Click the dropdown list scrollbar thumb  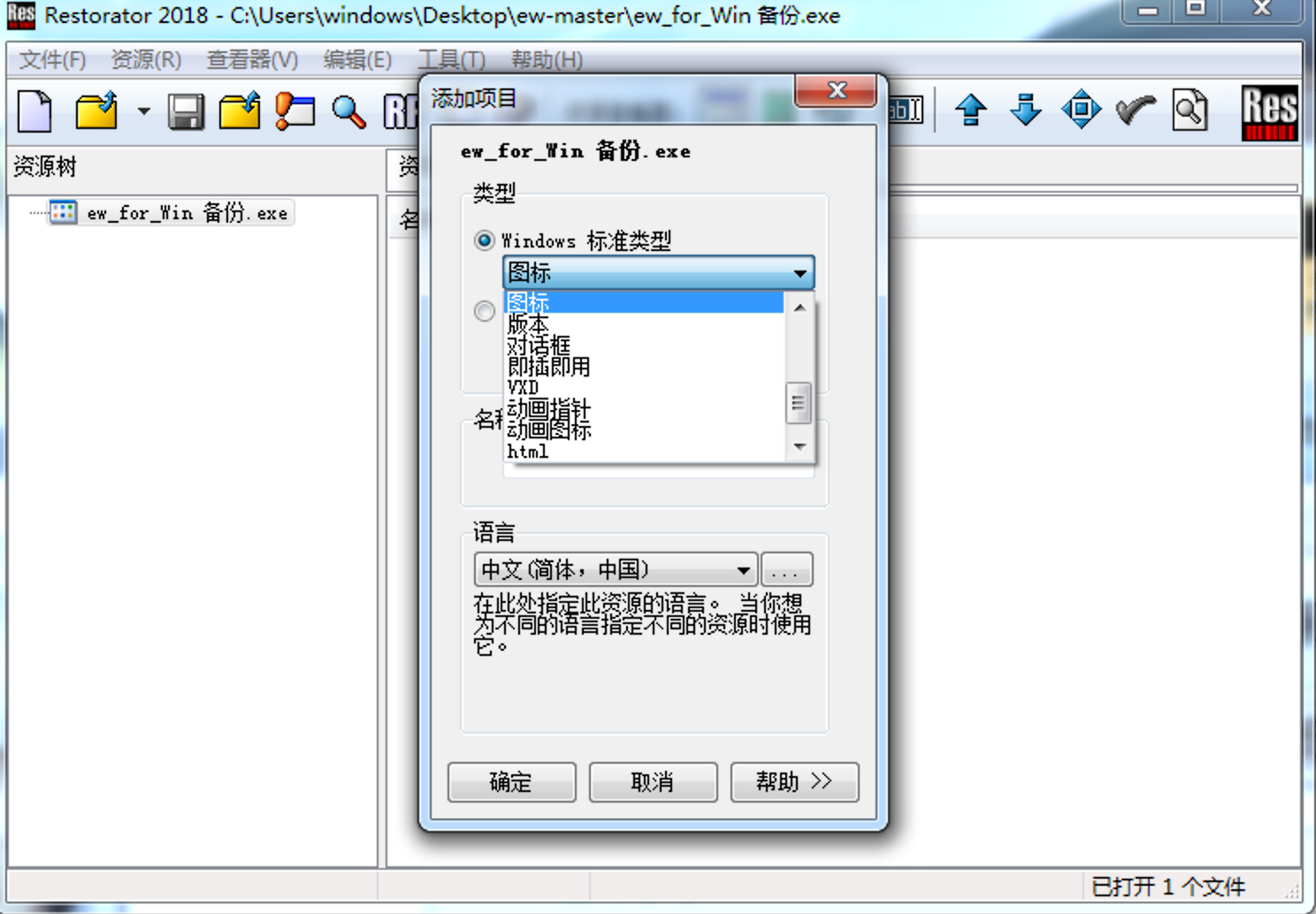[x=799, y=403]
